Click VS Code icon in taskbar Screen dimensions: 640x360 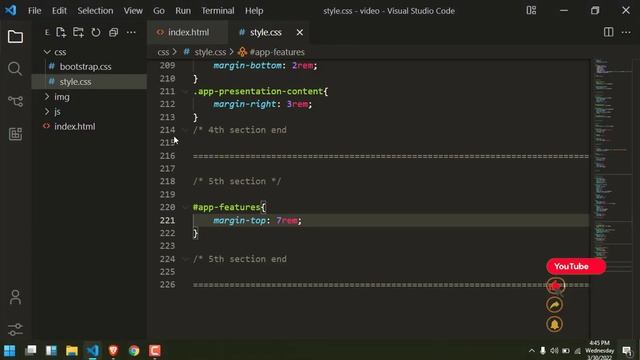pos(93,351)
